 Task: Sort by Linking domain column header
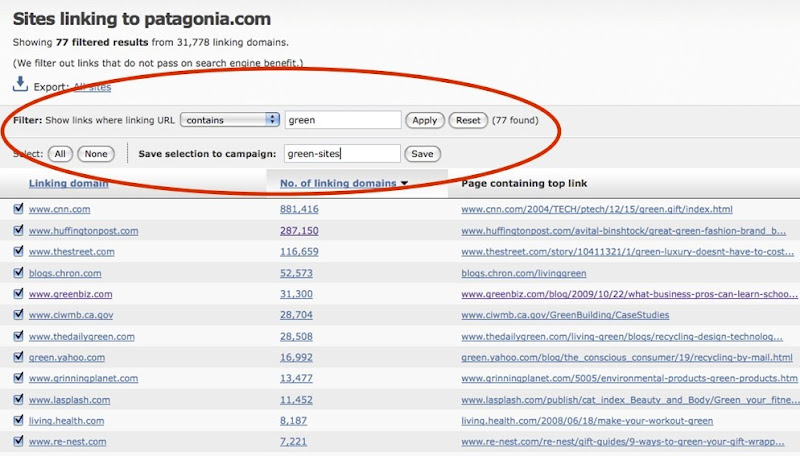pyautogui.click(x=68, y=184)
